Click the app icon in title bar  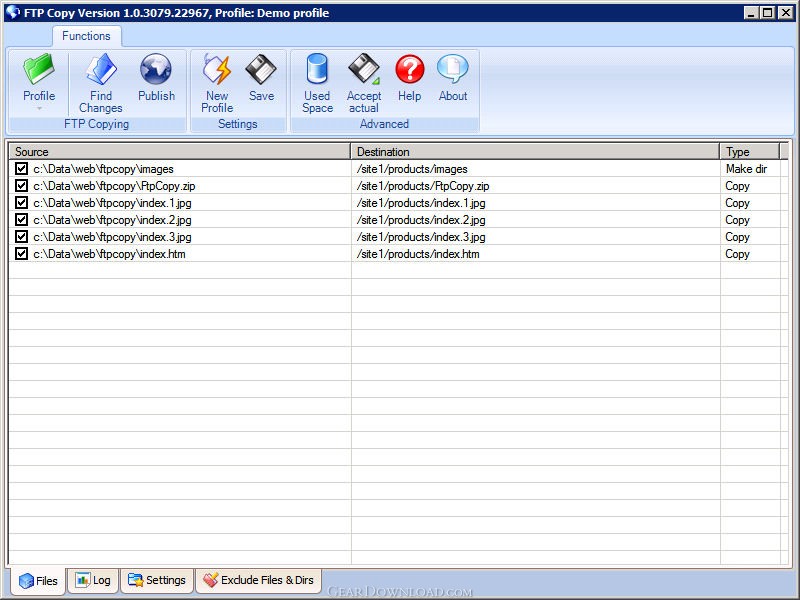coord(13,12)
